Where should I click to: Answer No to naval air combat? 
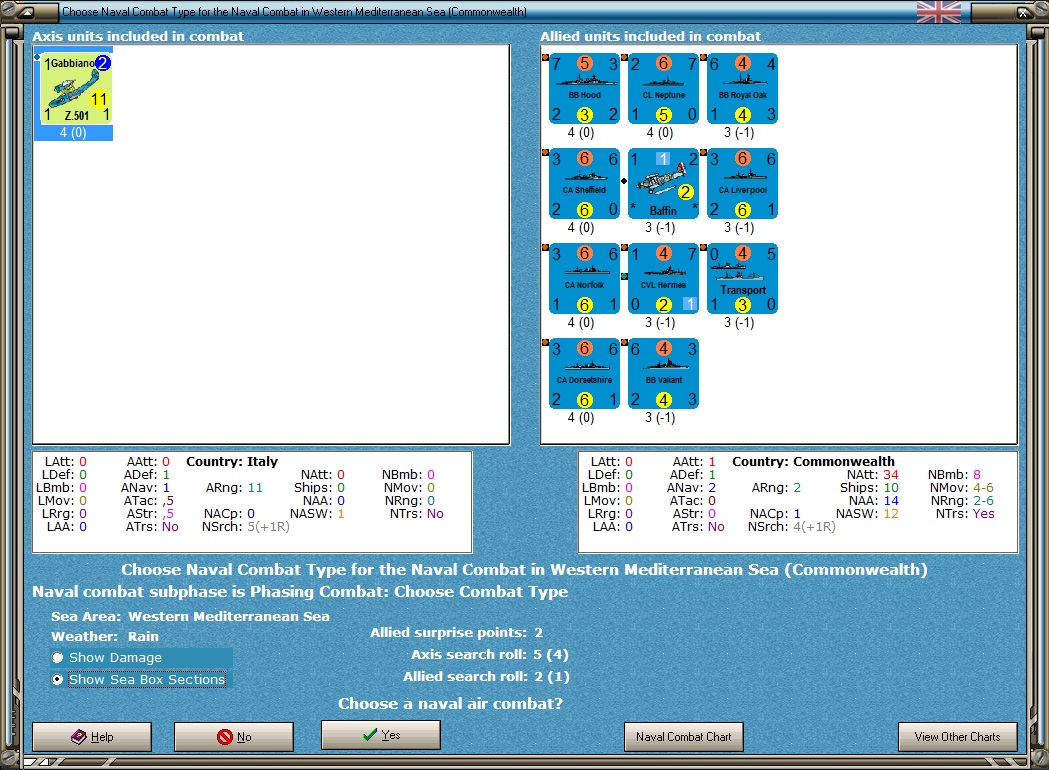(234, 737)
